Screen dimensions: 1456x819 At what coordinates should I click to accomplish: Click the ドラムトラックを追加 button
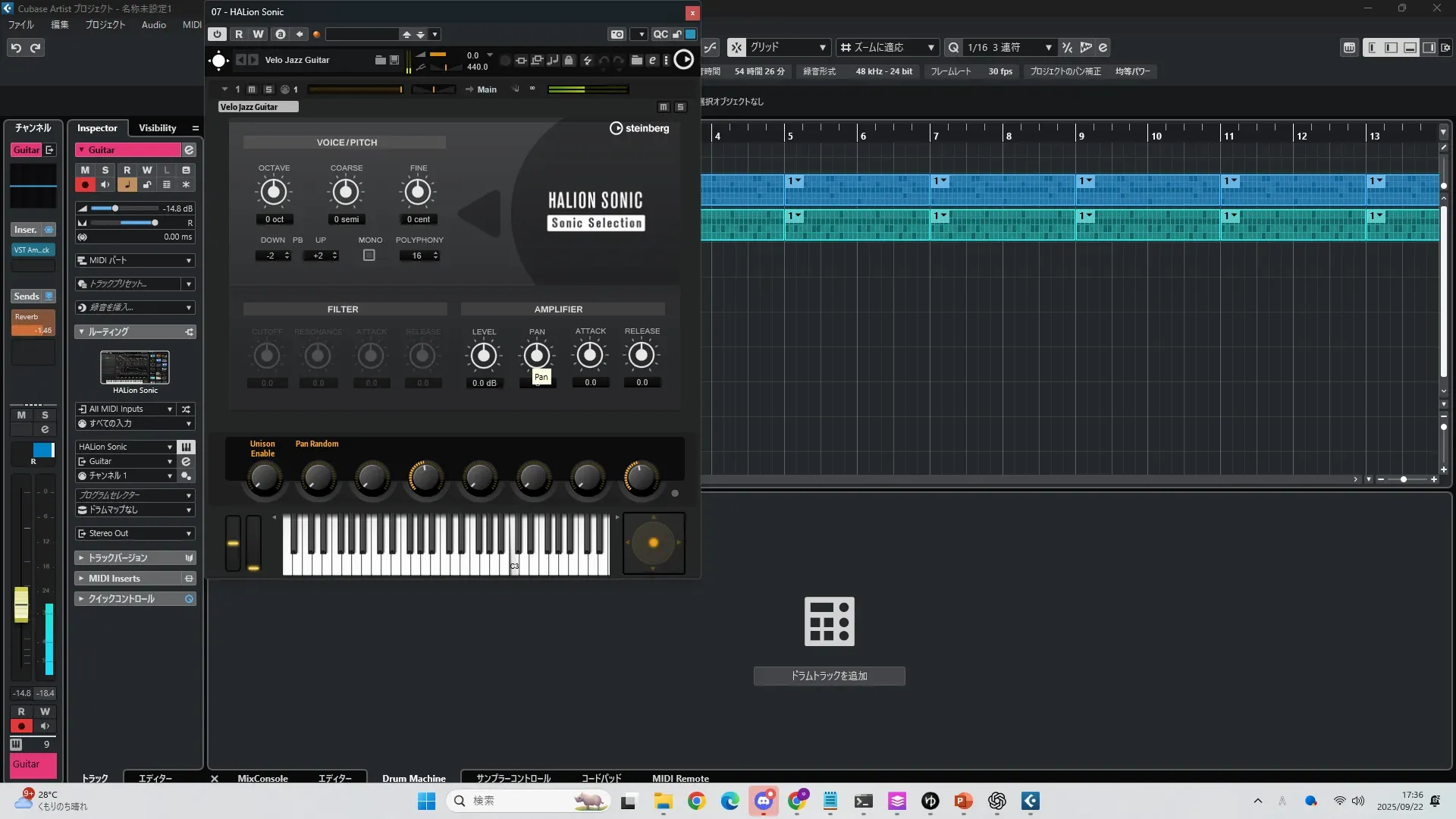coord(829,676)
